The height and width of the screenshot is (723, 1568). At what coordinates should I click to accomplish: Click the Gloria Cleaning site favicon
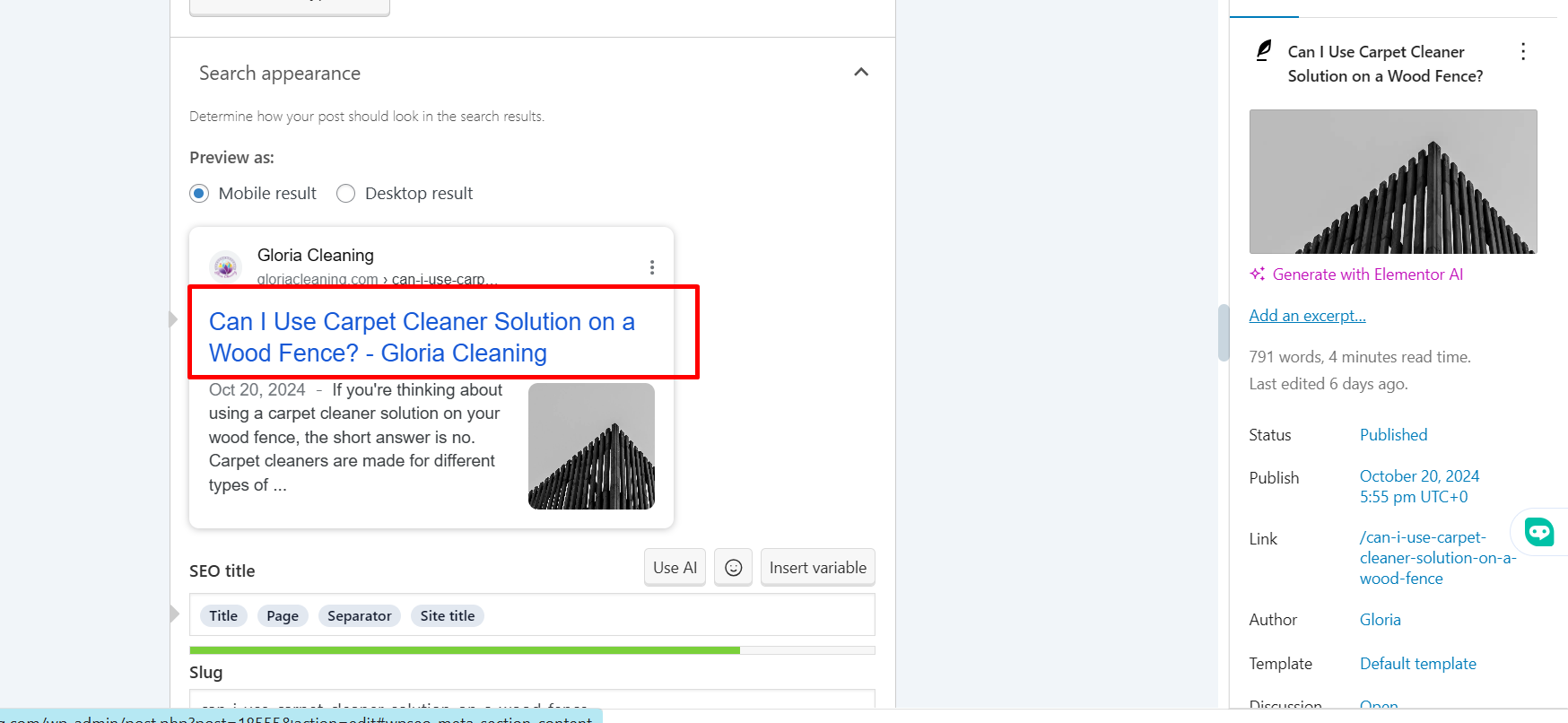point(225,266)
